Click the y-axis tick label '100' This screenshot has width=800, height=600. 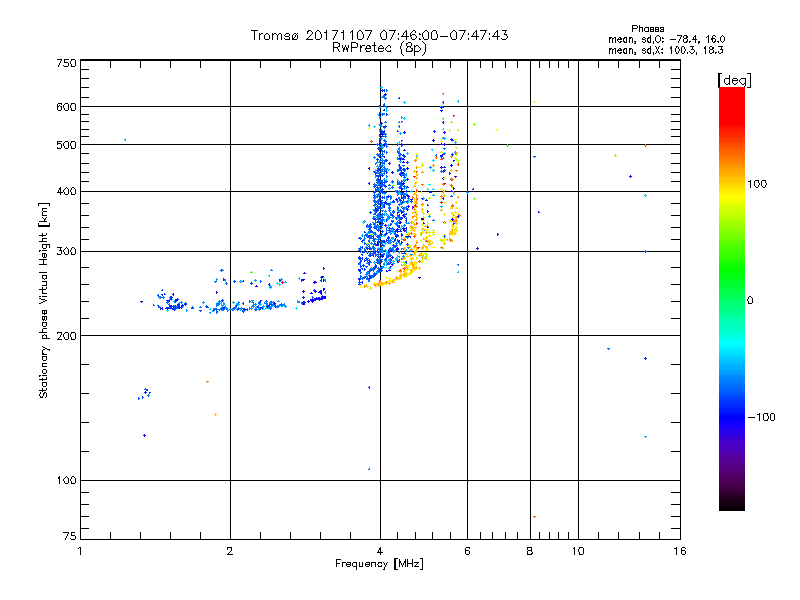pos(67,481)
